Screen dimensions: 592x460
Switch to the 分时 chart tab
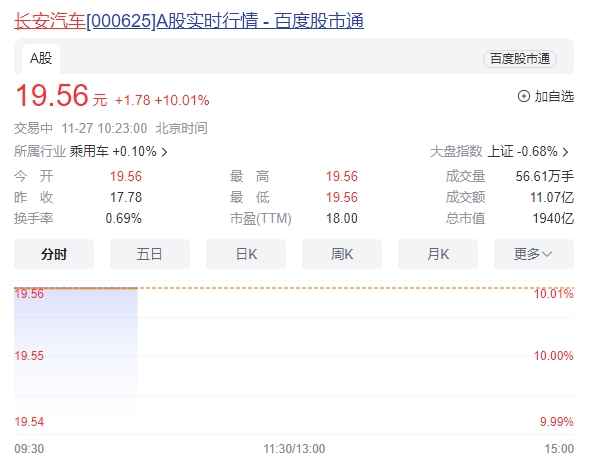(54, 254)
